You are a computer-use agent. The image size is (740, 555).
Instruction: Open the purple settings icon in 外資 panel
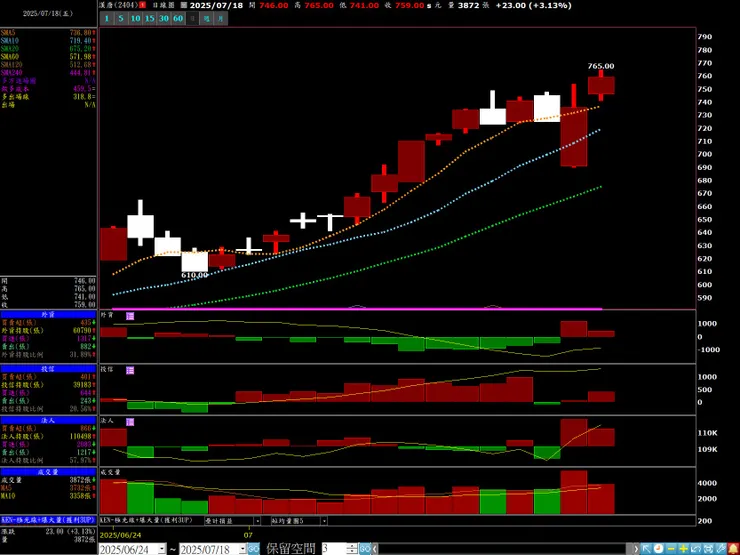[130, 316]
